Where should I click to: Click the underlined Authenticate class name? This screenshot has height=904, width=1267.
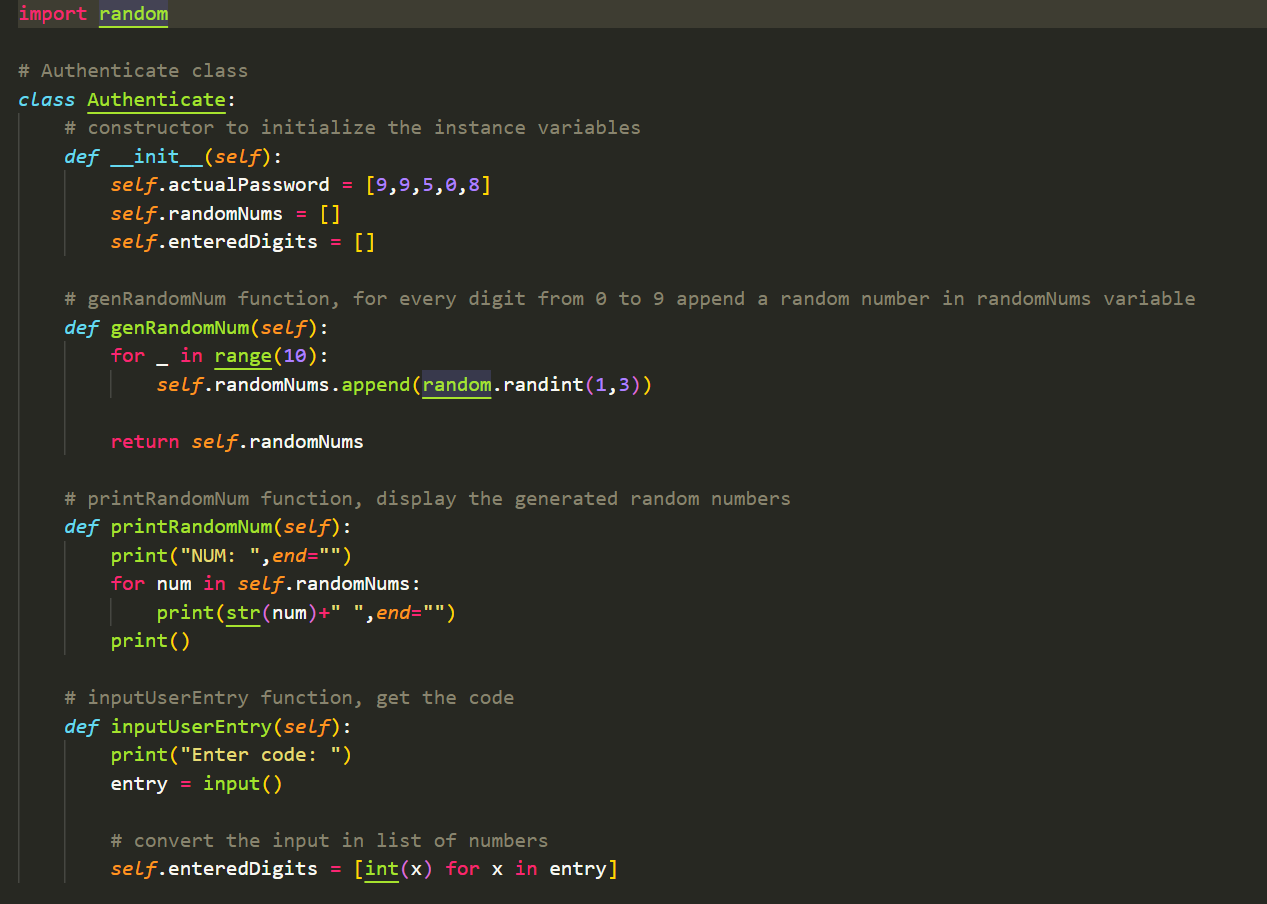point(156,100)
